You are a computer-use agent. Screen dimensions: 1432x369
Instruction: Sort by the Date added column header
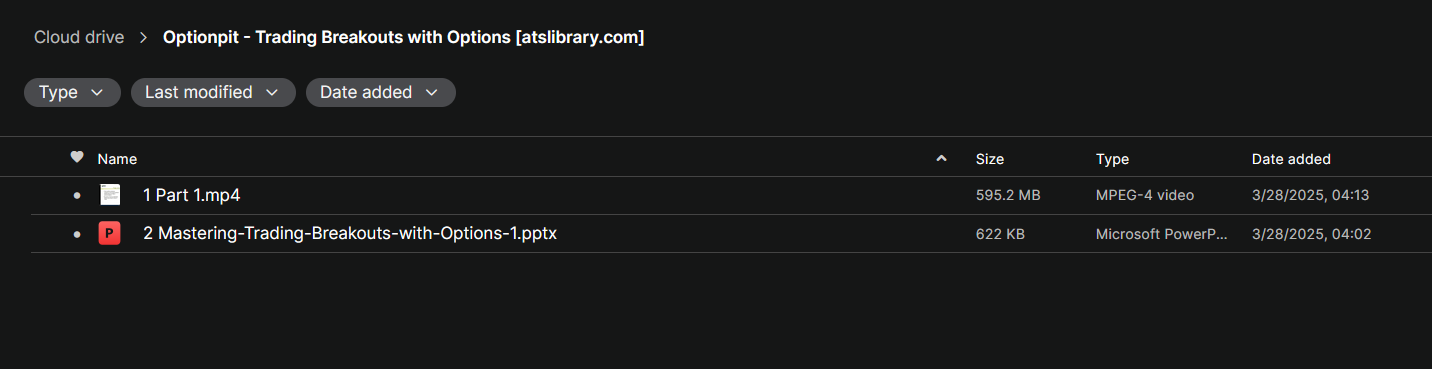click(x=1291, y=159)
